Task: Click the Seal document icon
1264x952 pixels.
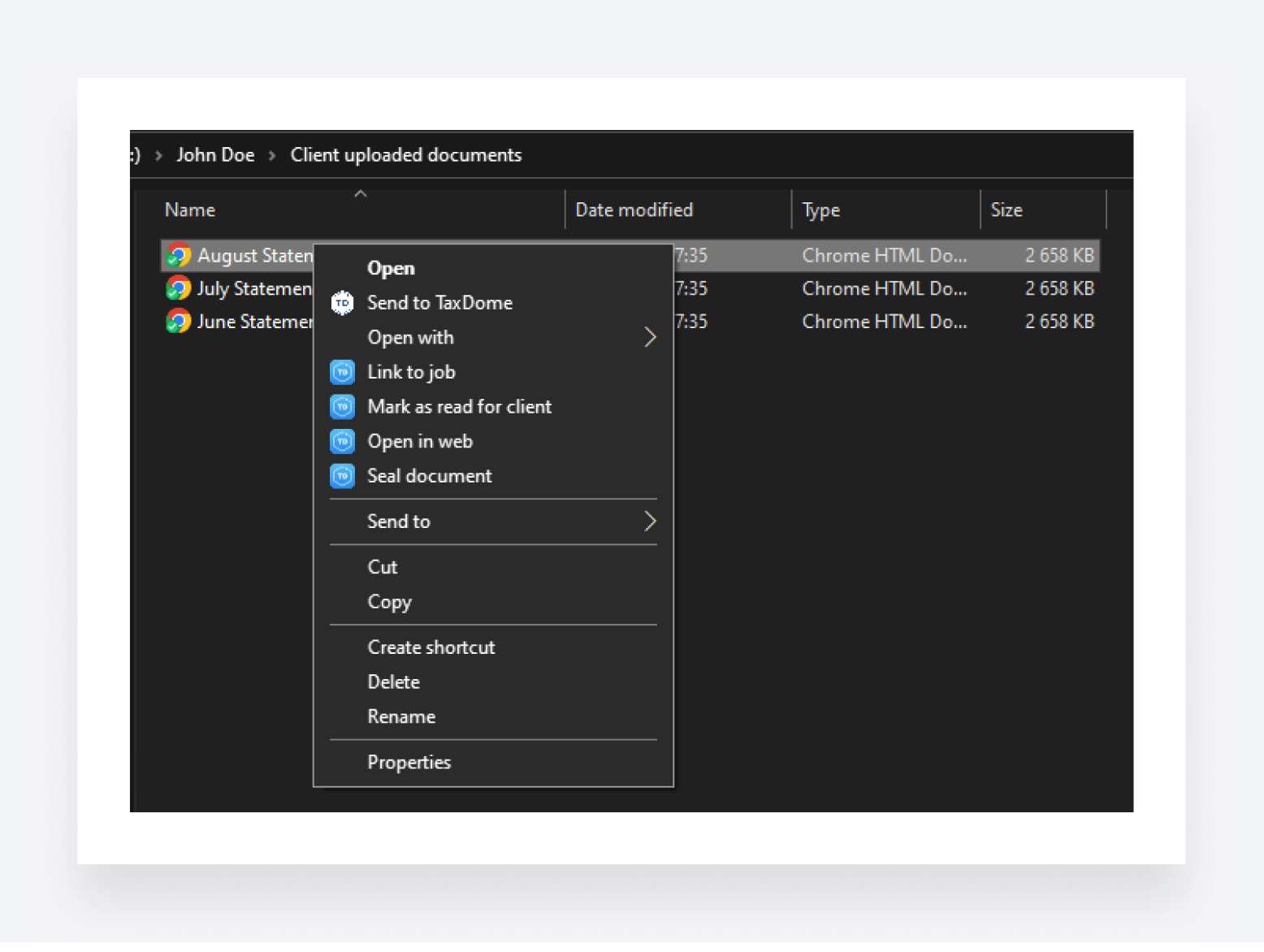Action: click(342, 476)
